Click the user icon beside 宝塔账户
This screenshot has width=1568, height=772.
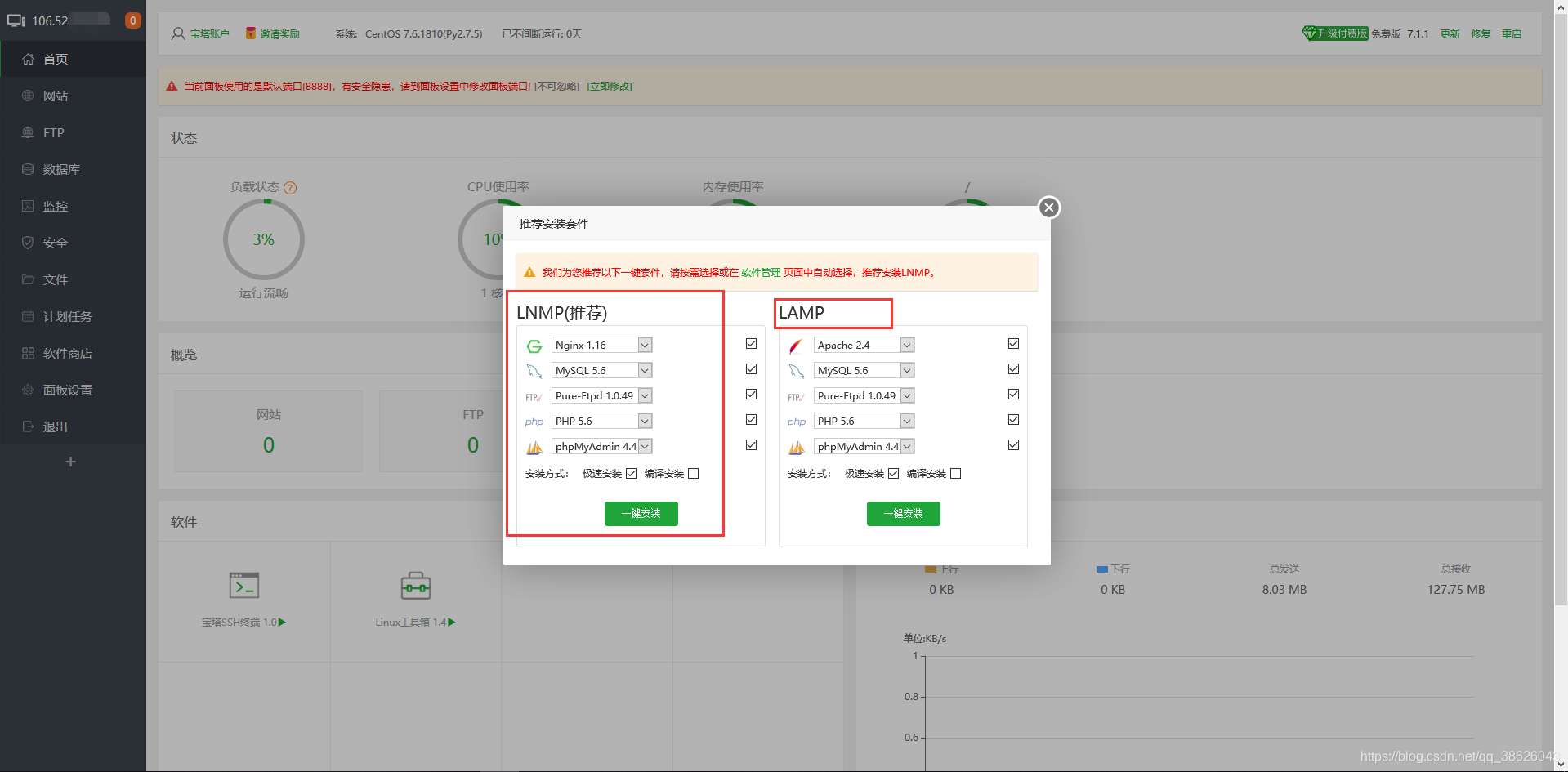coord(178,34)
